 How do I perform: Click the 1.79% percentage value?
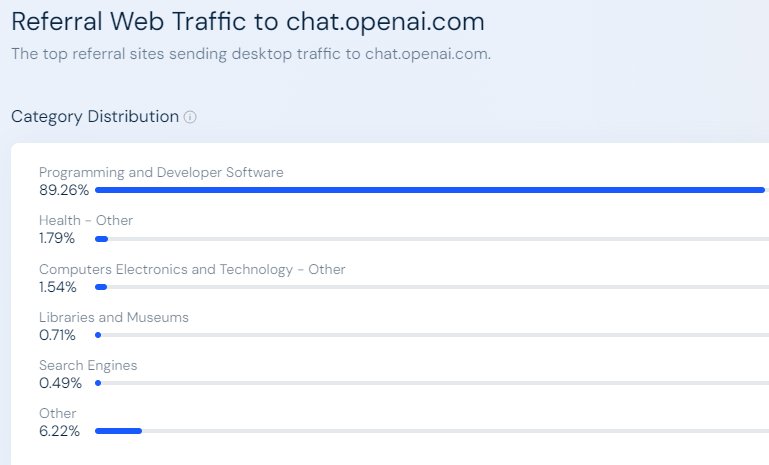59,238
